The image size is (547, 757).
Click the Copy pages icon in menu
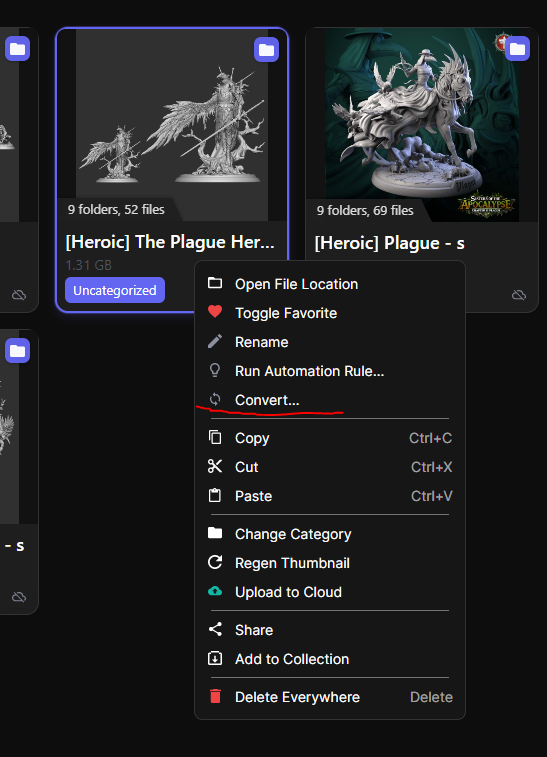[215, 437]
